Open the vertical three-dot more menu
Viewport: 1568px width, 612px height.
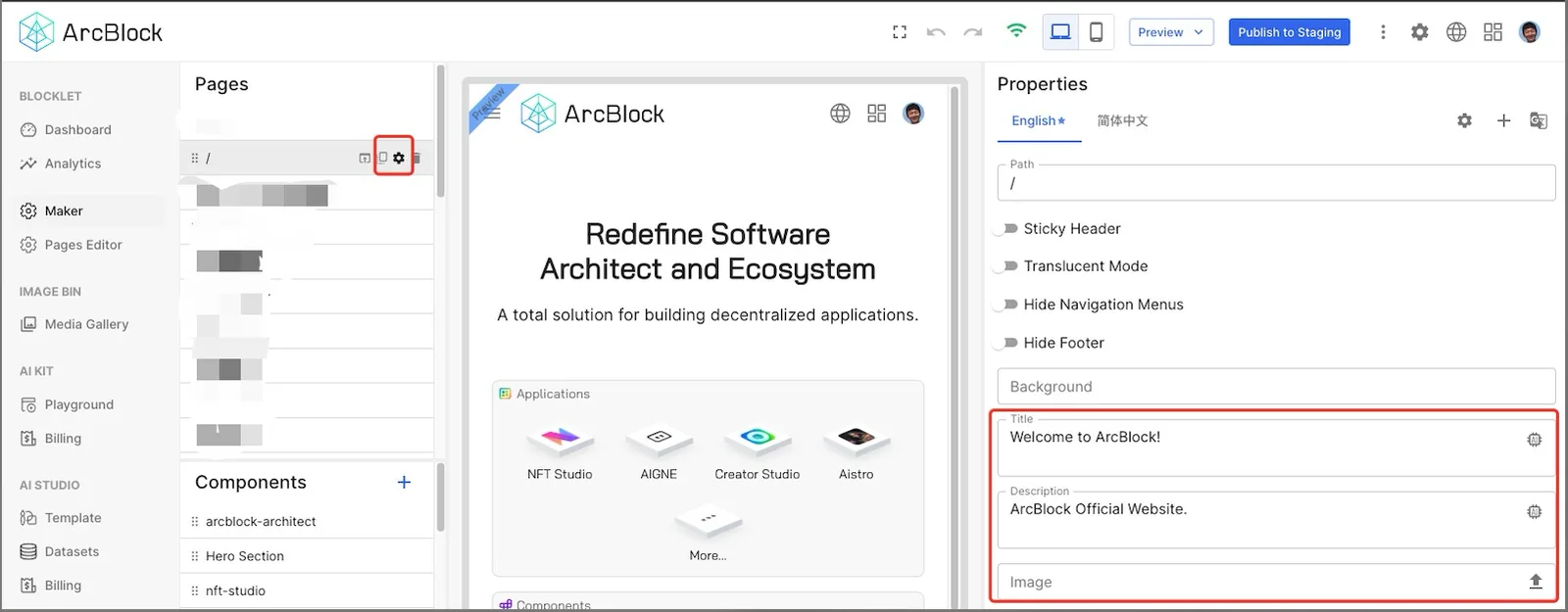point(1383,32)
